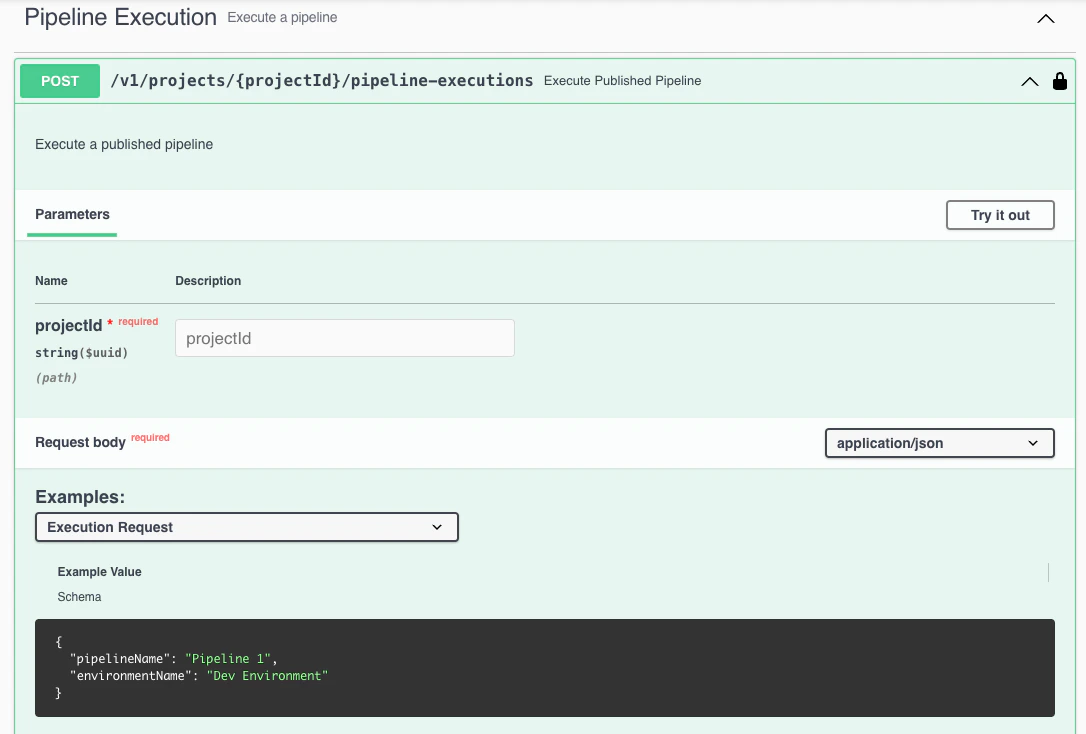Screen dimensions: 1086x734
Task: Switch to the Schema view
Action: pos(79,596)
